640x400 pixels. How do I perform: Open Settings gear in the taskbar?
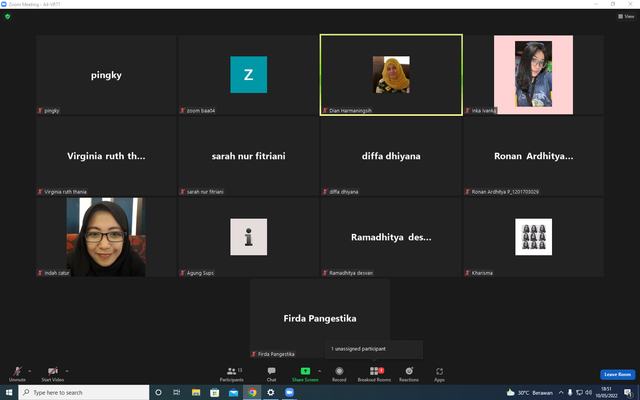pyautogui.click(x=271, y=392)
